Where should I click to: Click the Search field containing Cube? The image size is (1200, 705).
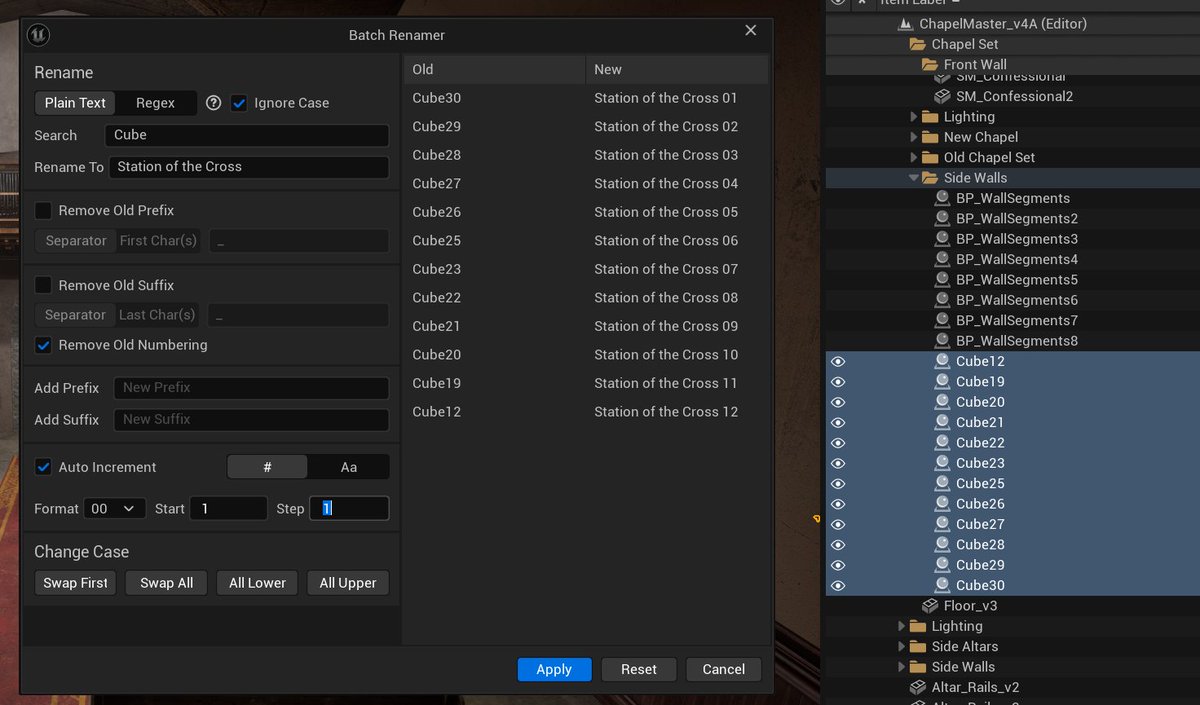(x=247, y=135)
